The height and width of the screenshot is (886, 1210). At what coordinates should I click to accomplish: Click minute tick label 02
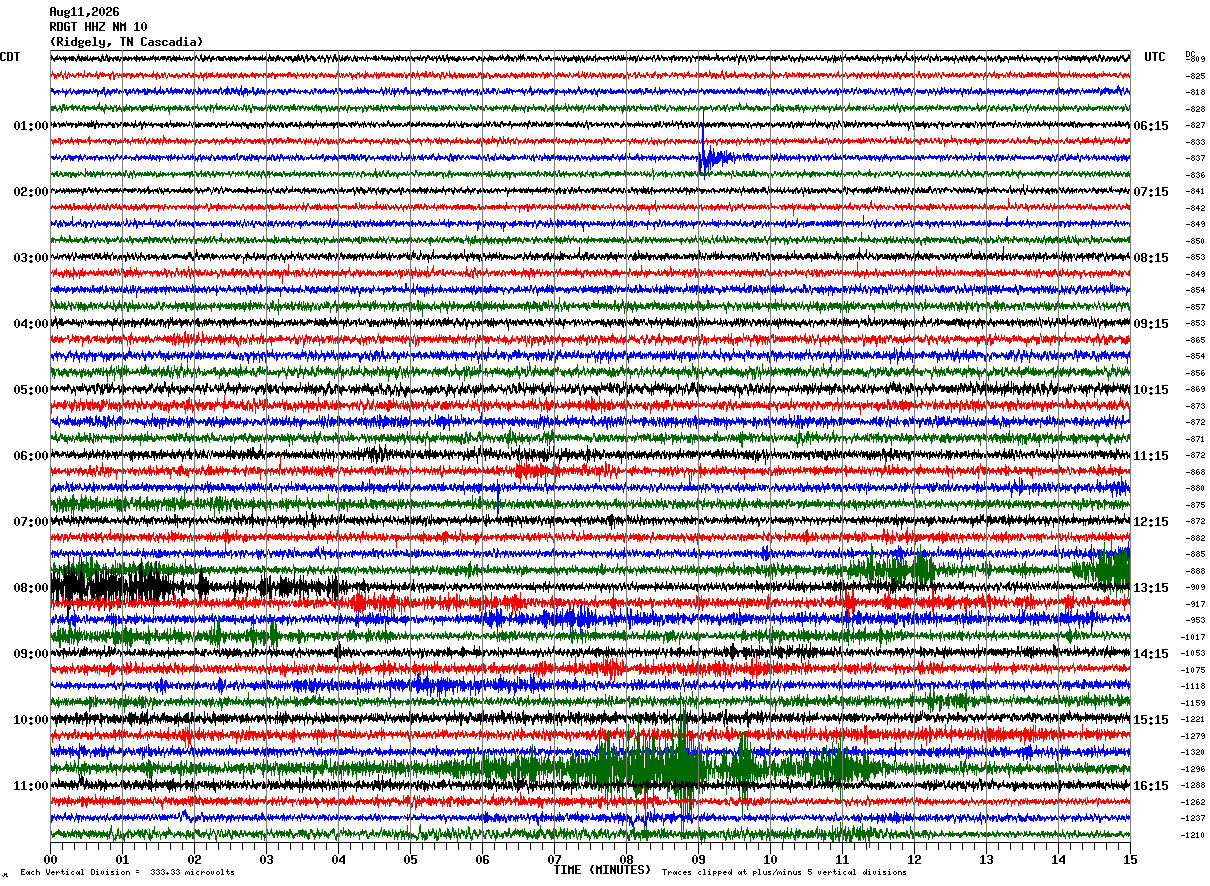(x=194, y=859)
